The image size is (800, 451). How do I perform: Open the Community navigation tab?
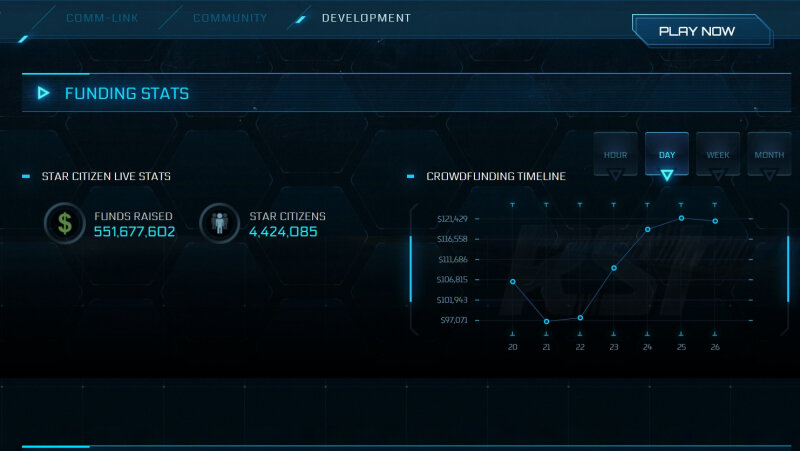[x=230, y=18]
